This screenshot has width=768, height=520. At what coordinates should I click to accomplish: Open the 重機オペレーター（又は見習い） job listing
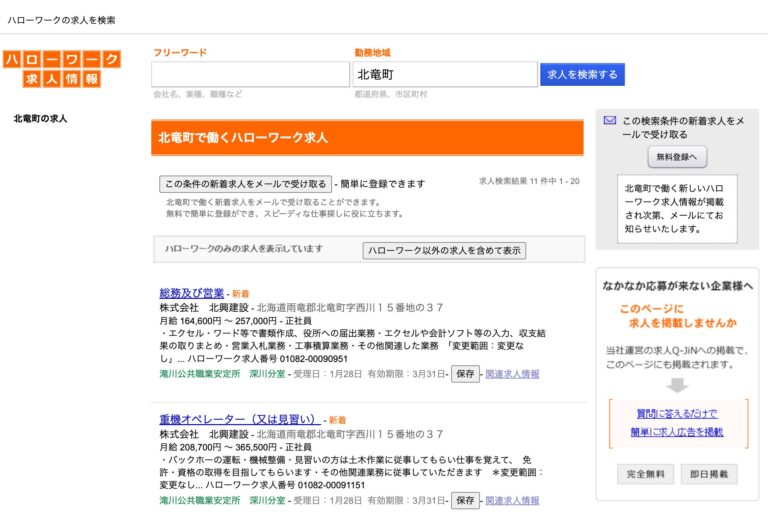(x=239, y=419)
